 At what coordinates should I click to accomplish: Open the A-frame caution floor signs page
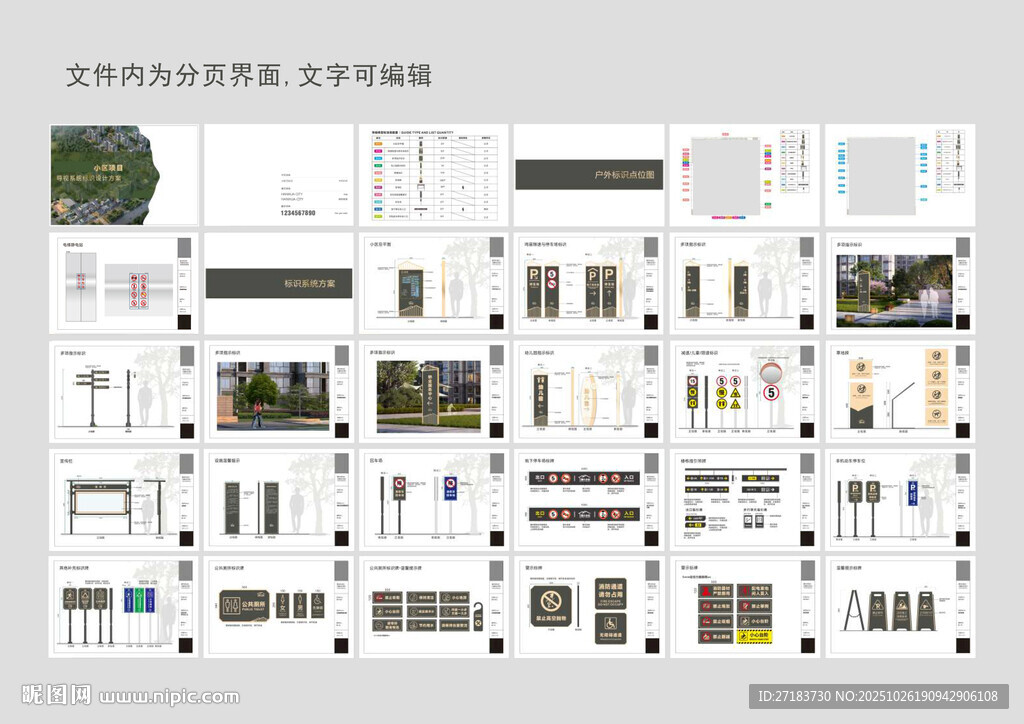[x=900, y=607]
